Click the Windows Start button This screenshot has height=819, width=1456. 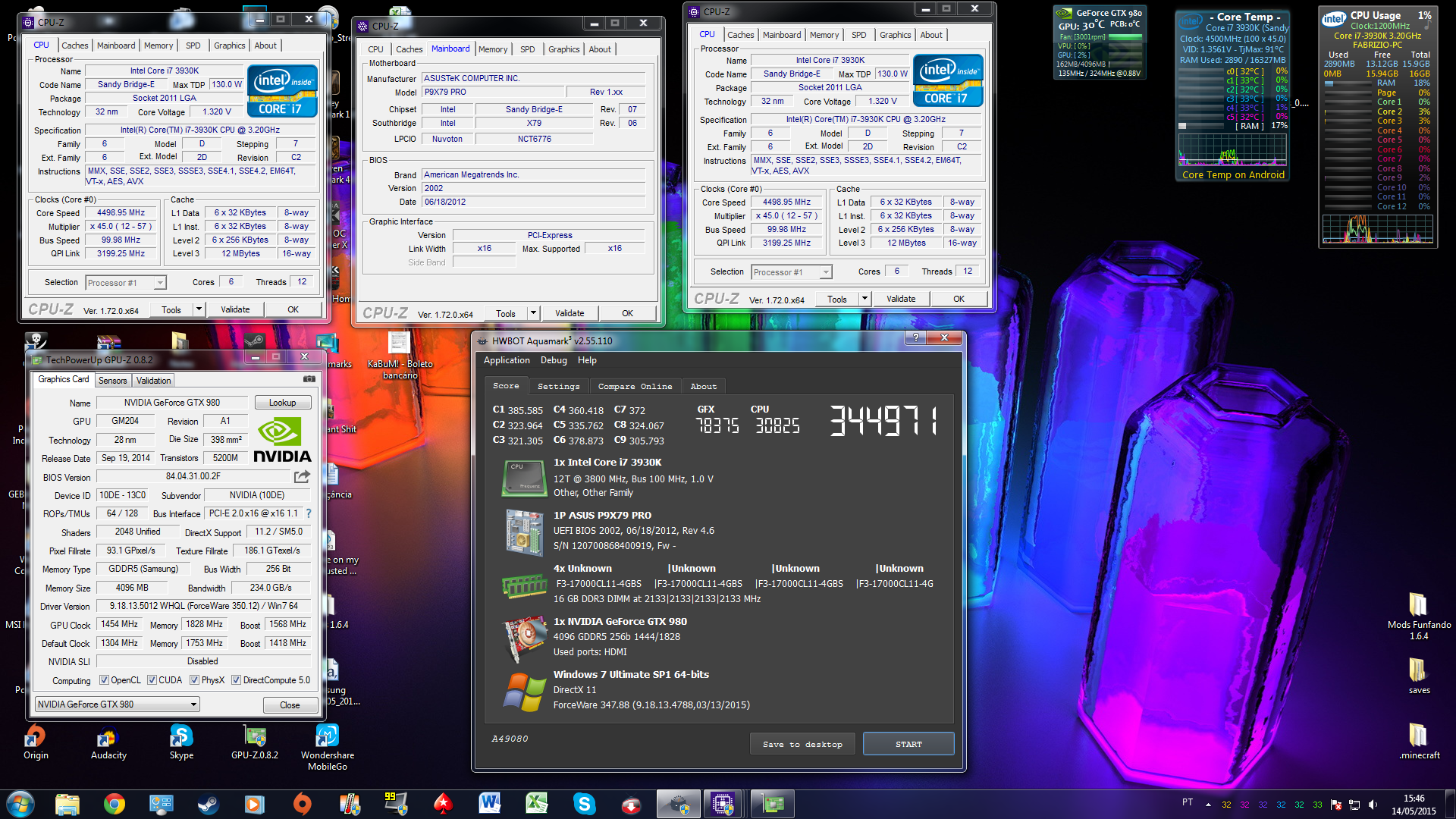[20, 804]
